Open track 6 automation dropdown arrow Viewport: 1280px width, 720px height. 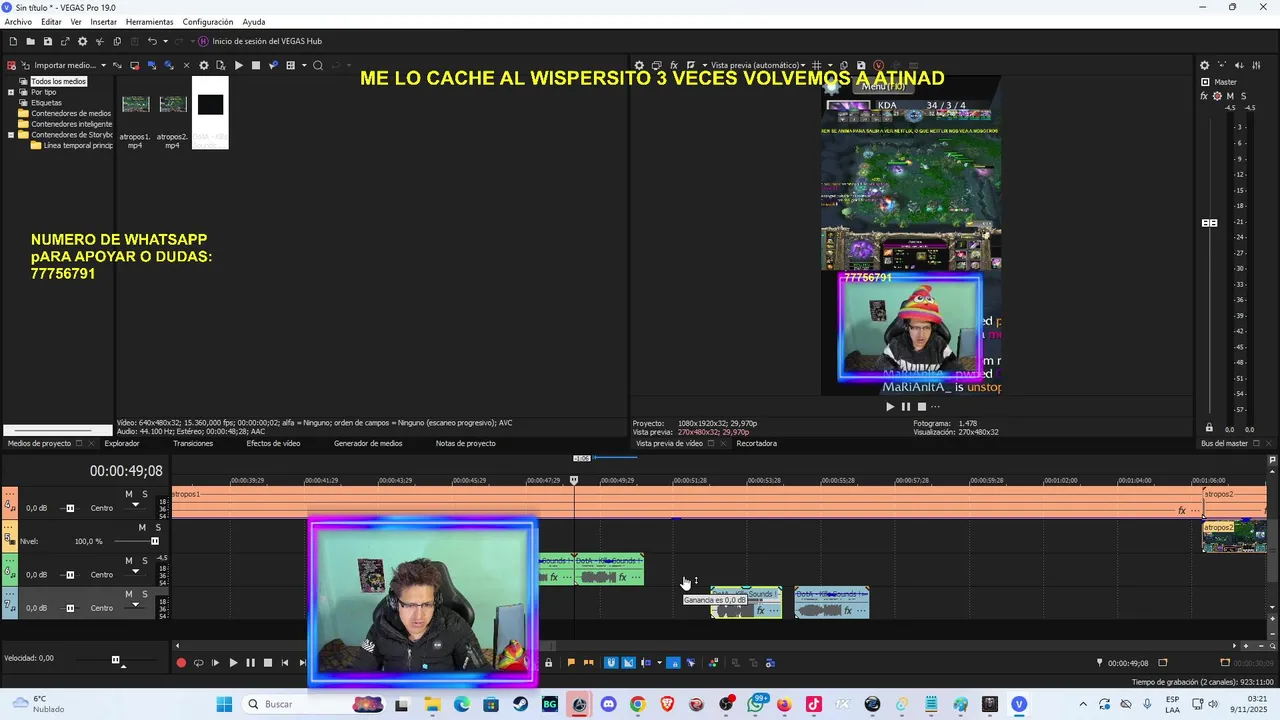136,573
